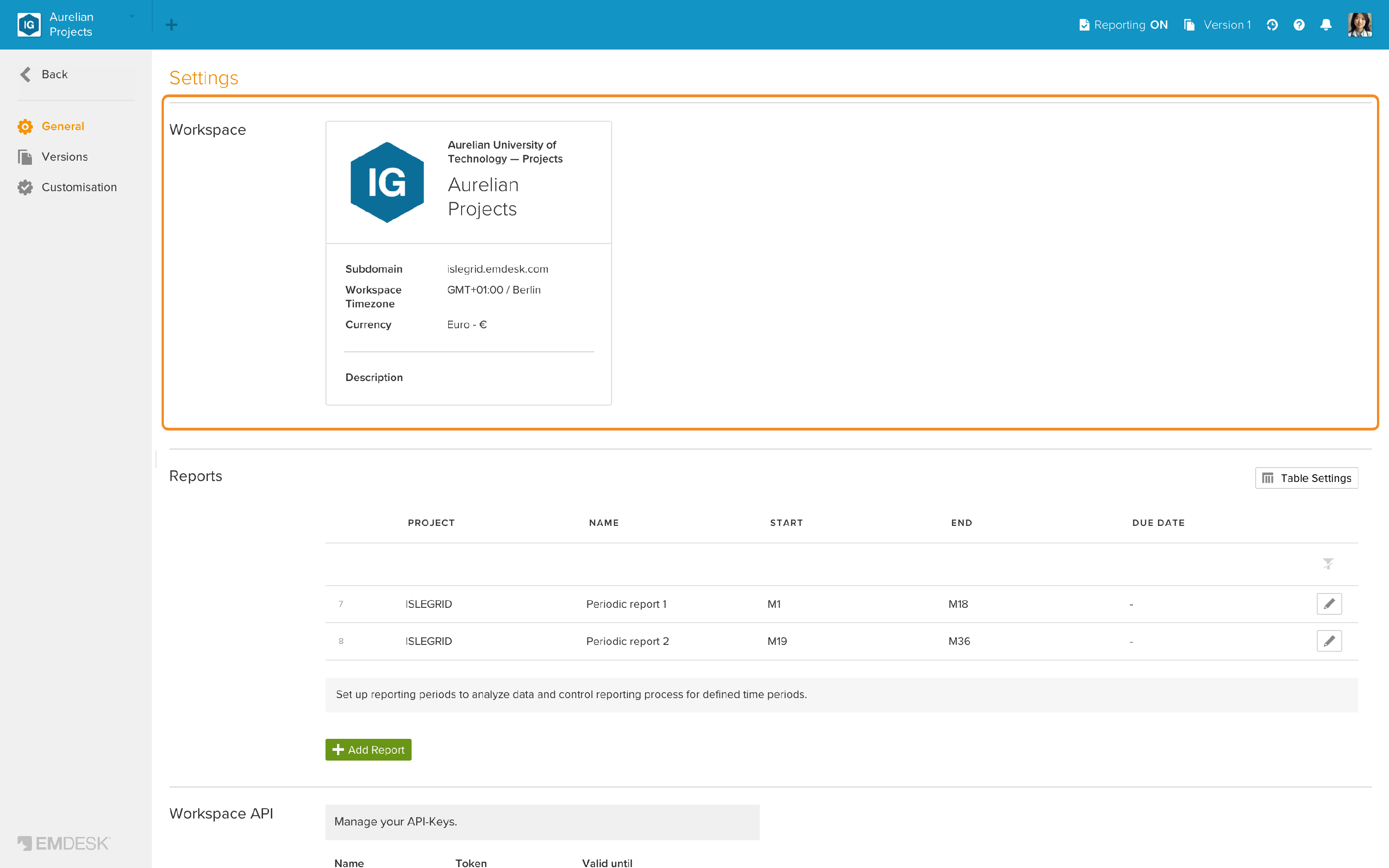The height and width of the screenshot is (868, 1389).
Task: Sort by the START column header
Action: [x=786, y=523]
